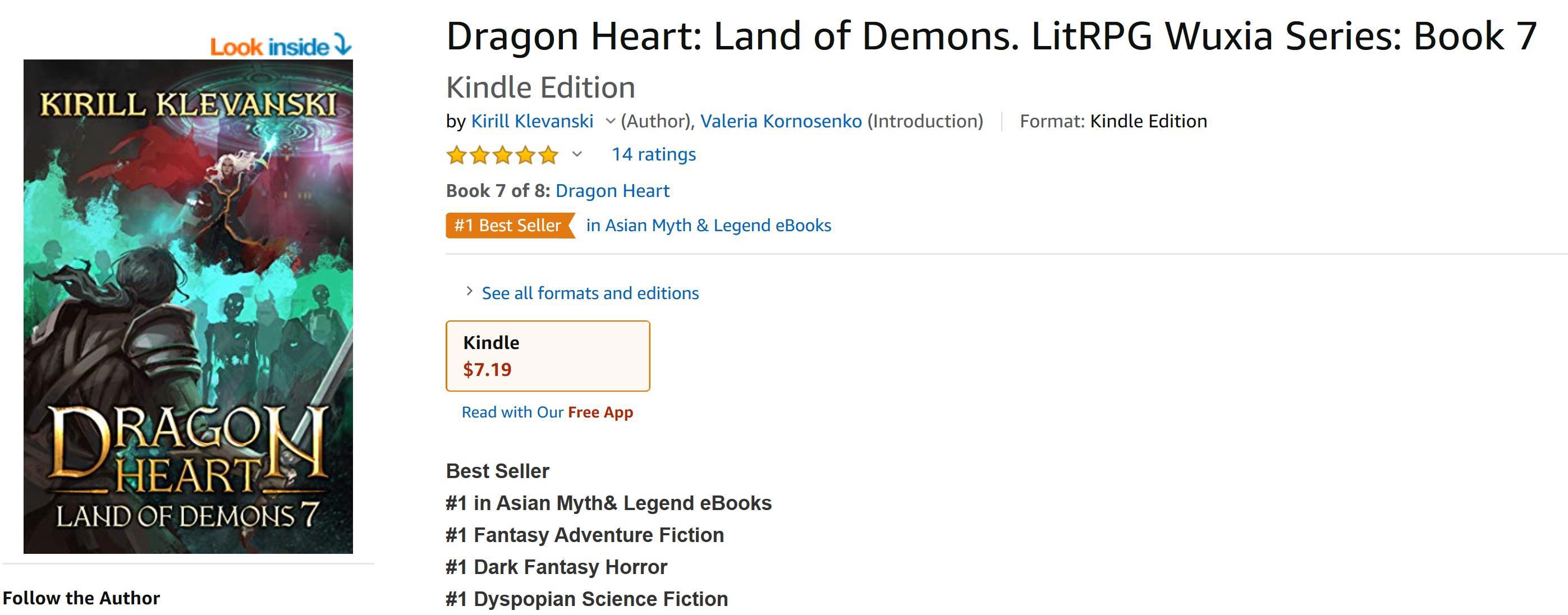Click the #1 Dark Fantasy Horror line
This screenshot has height=615, width=1568.
pyautogui.click(x=556, y=567)
